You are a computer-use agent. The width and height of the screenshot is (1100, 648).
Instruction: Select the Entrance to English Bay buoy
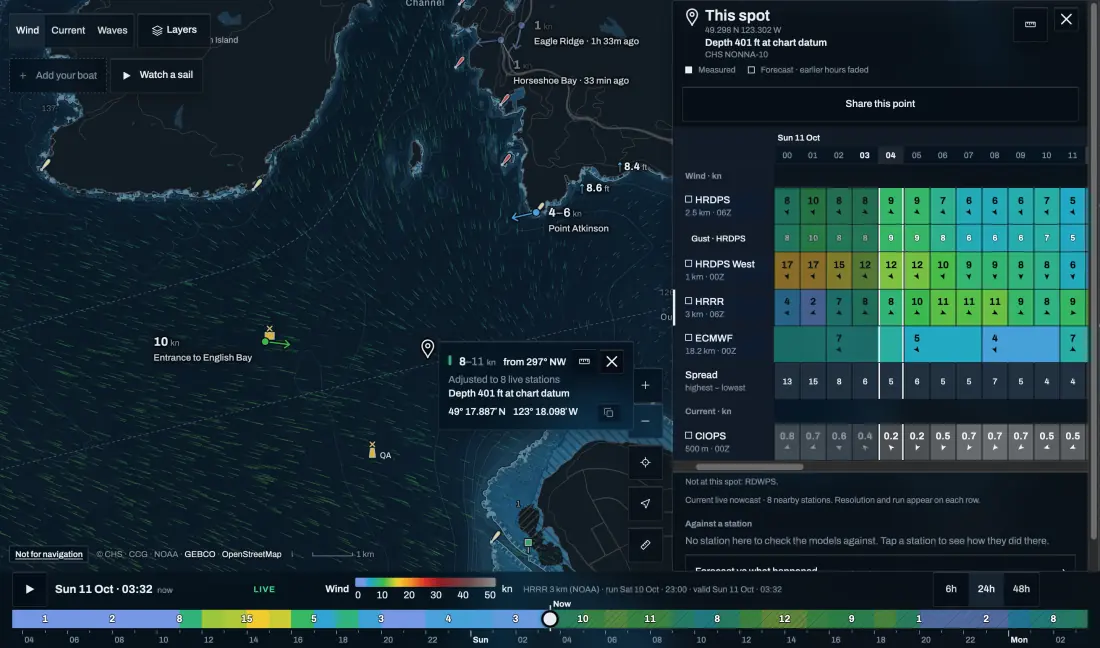tap(269, 334)
